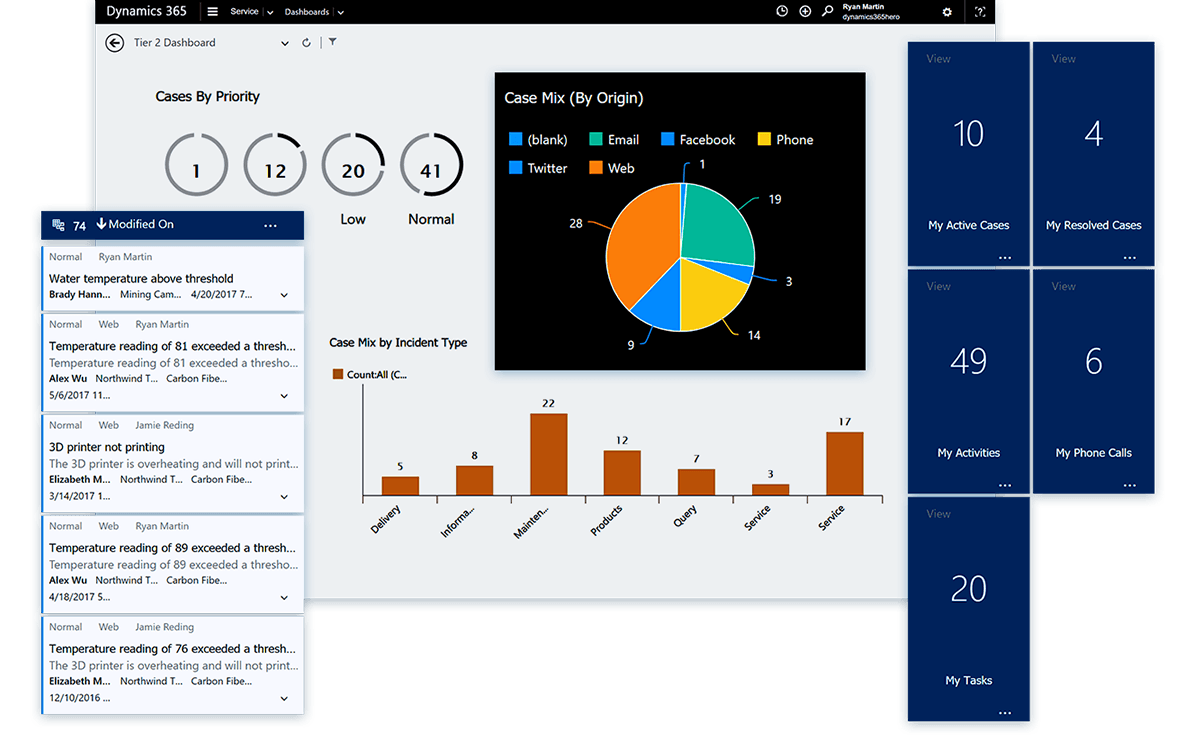The width and height of the screenshot is (1198, 738).
Task: Click the yellow Phone pie slice
Action: 709,296
